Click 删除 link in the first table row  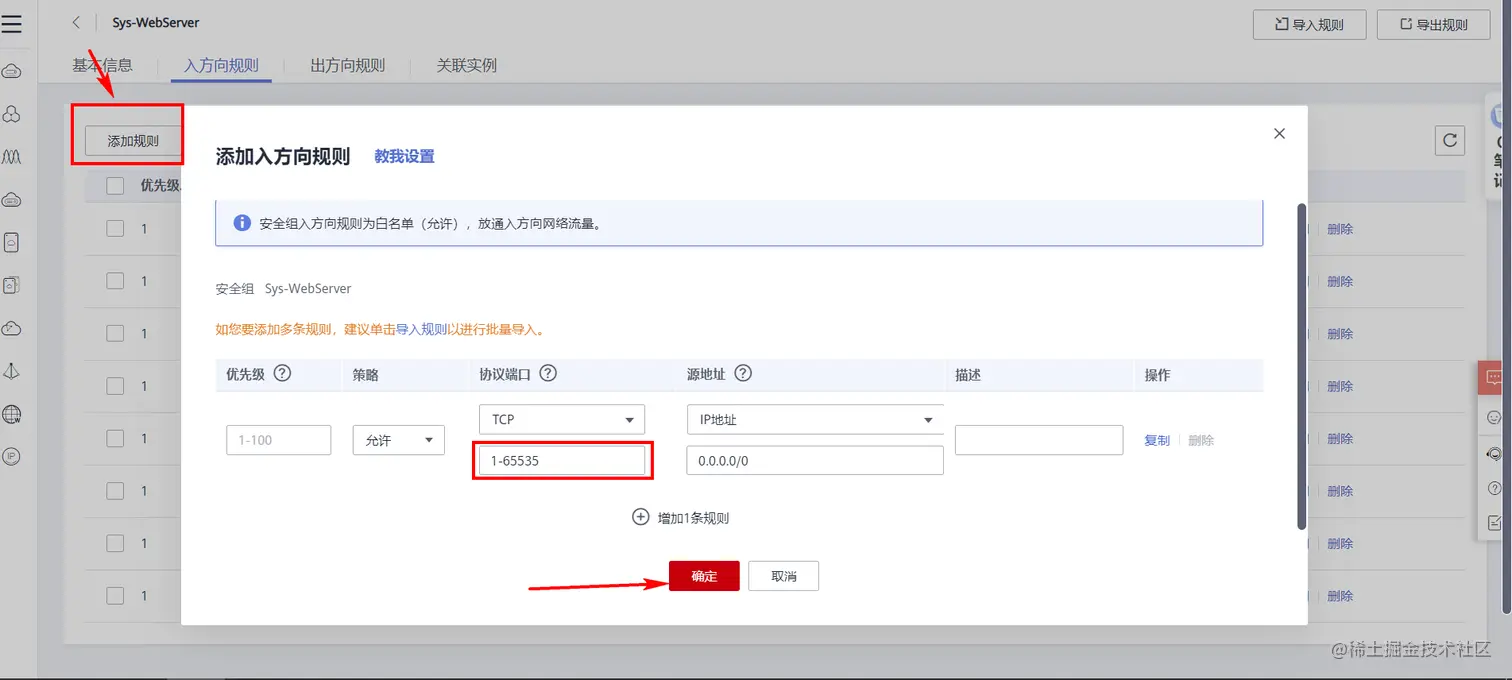[1340, 228]
